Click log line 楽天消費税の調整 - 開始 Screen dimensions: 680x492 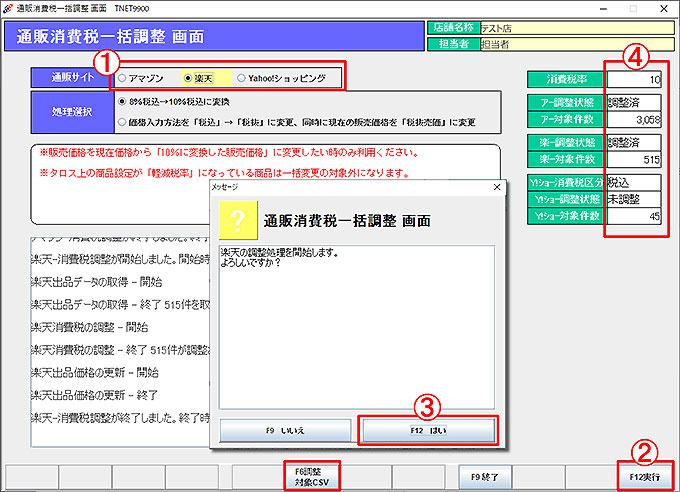click(x=89, y=327)
